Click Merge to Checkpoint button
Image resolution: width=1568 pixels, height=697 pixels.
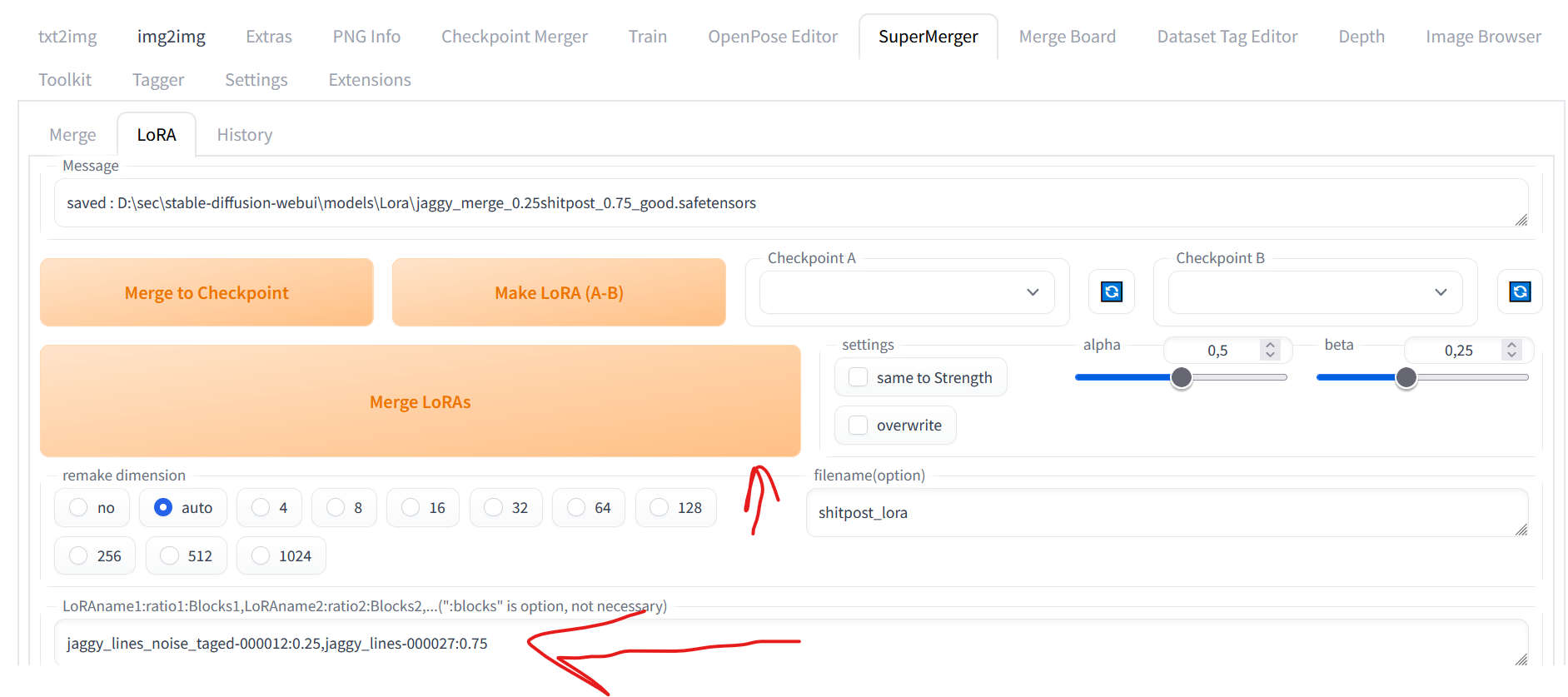click(207, 292)
